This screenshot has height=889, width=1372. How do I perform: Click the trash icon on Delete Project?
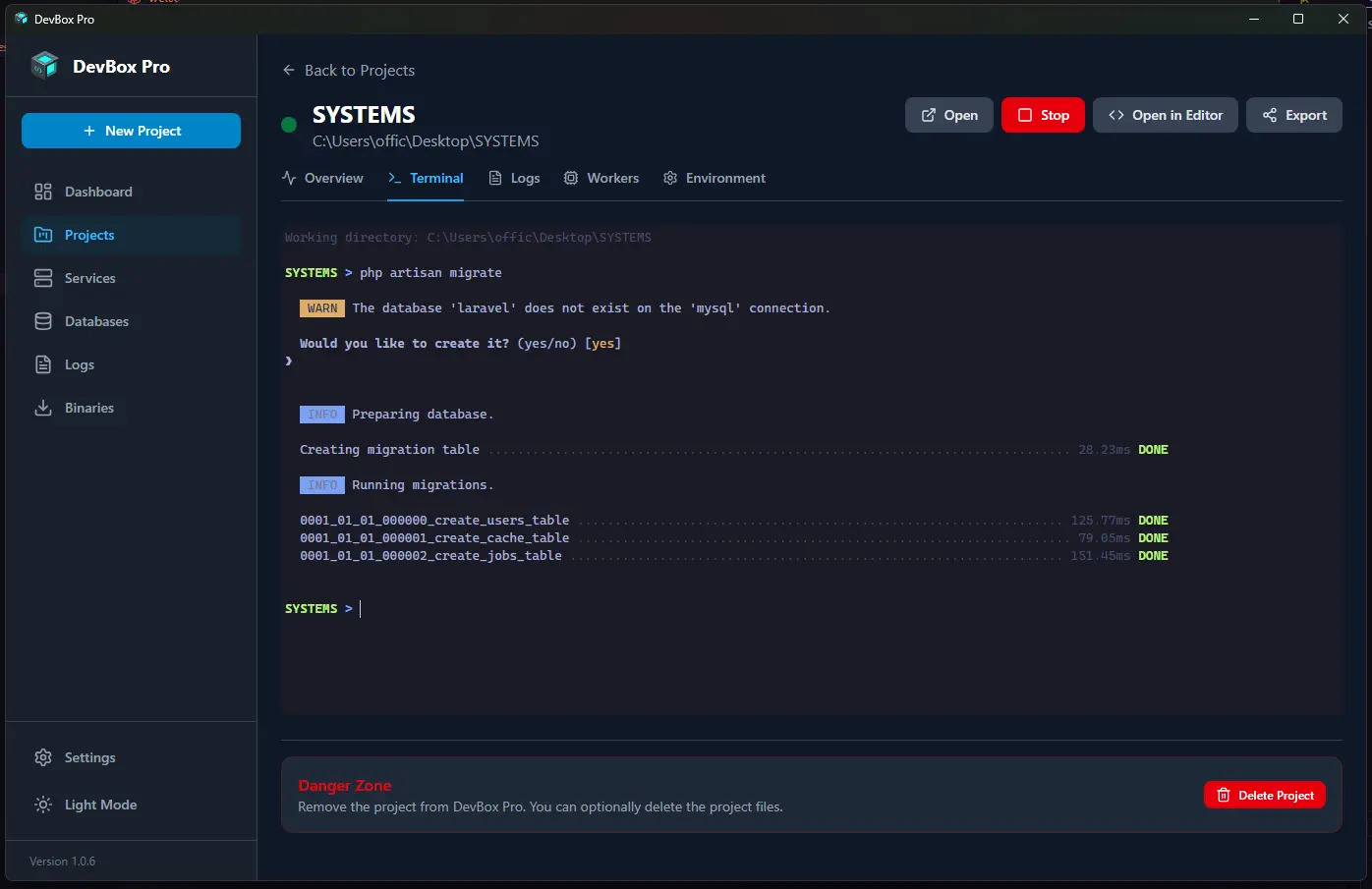pyautogui.click(x=1224, y=795)
